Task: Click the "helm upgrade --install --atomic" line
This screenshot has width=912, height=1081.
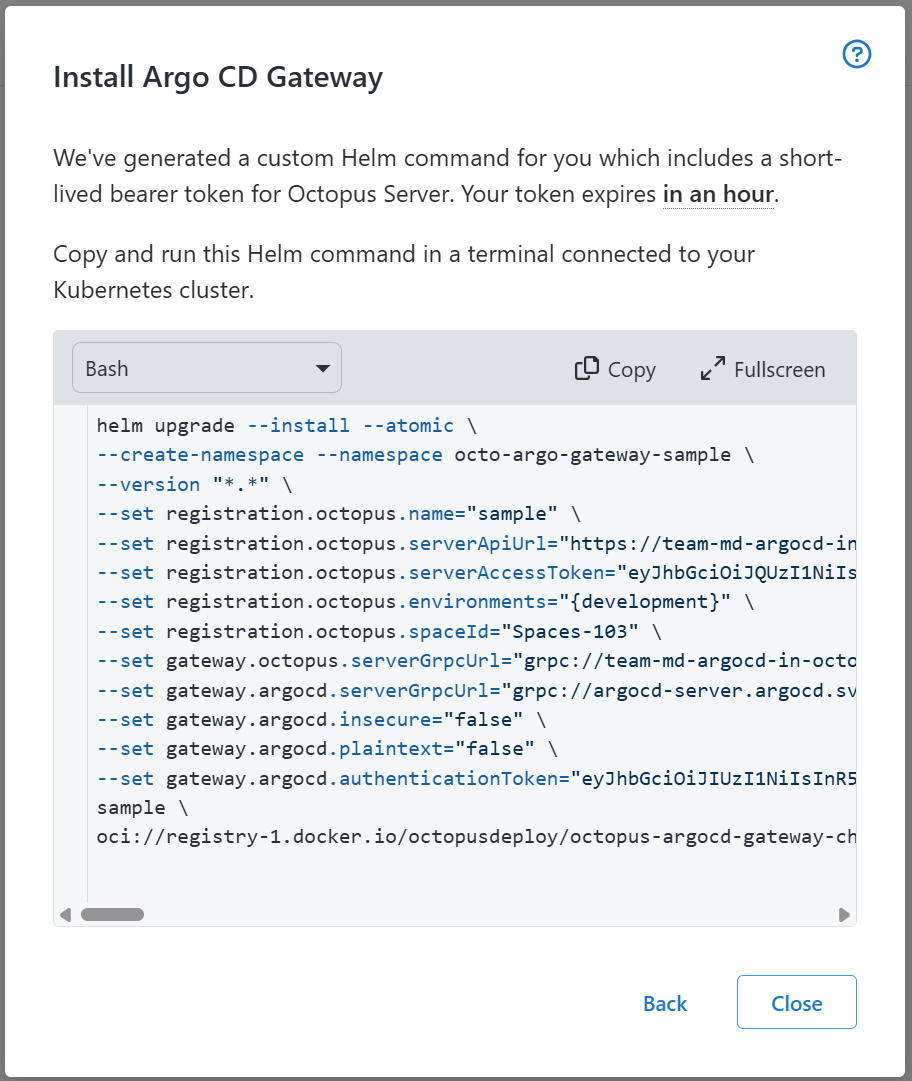Action: (x=275, y=426)
